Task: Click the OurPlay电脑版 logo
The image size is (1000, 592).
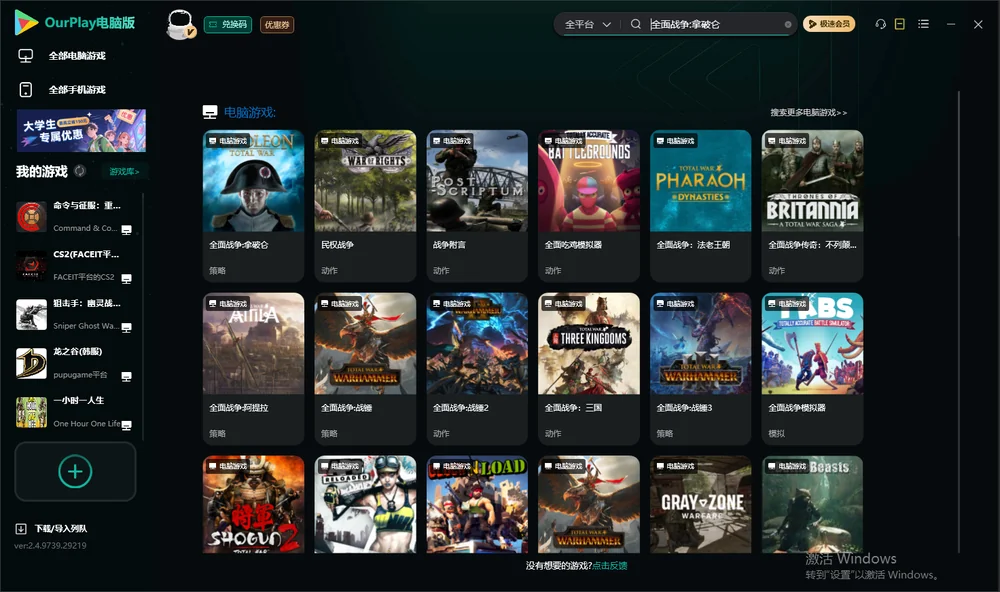Action: point(75,22)
